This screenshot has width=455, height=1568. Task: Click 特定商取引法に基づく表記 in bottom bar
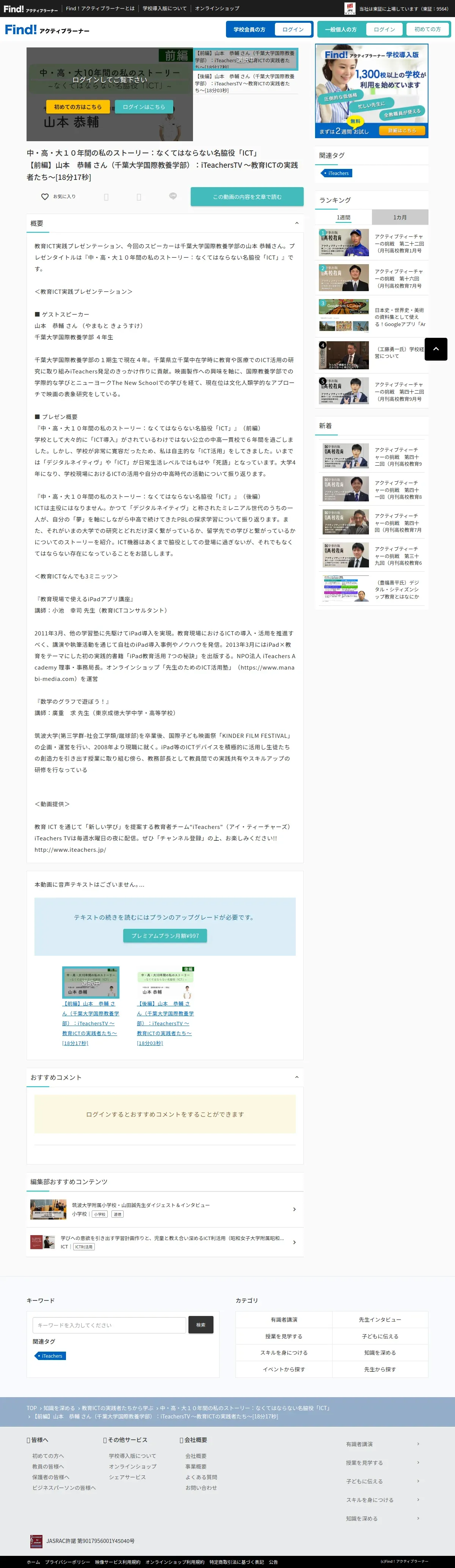(x=237, y=1561)
